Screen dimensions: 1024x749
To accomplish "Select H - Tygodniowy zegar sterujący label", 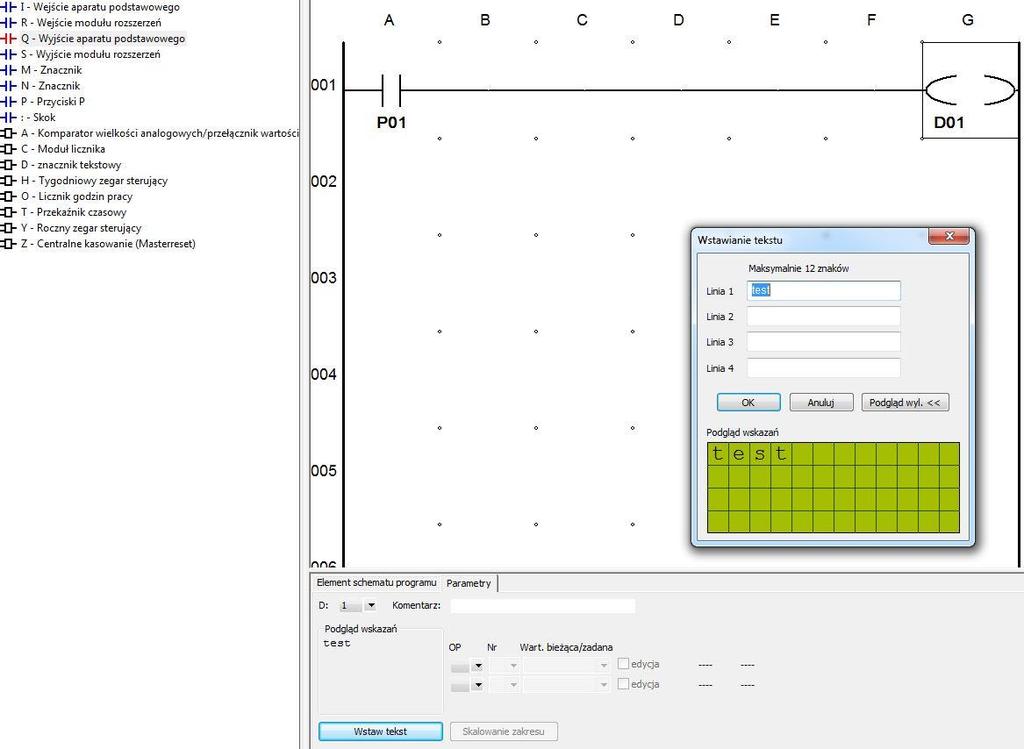I will pyautogui.click(x=94, y=180).
